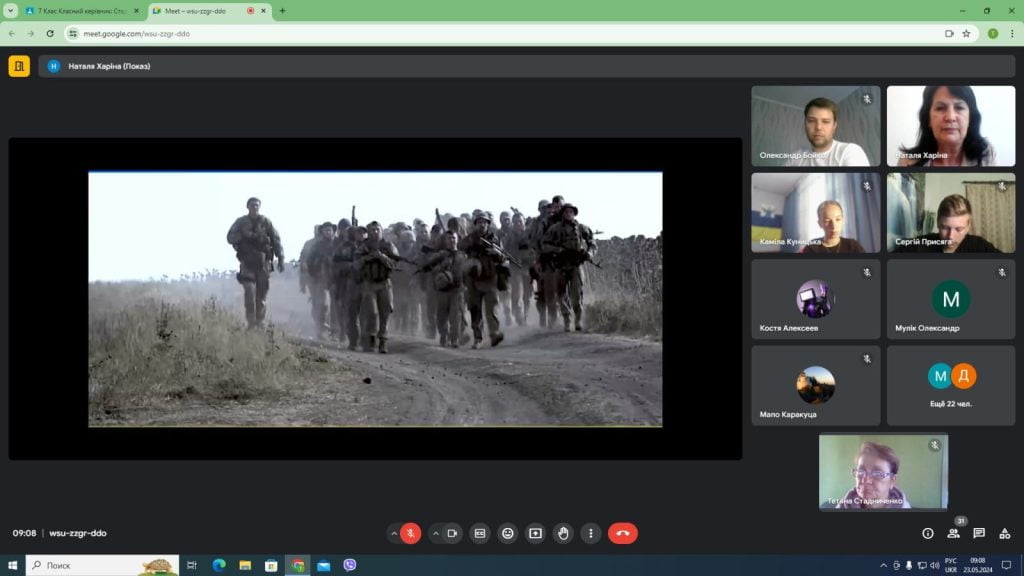Viewport: 1024px width, 576px height.
Task: Reload the current page
Action: tap(50, 34)
